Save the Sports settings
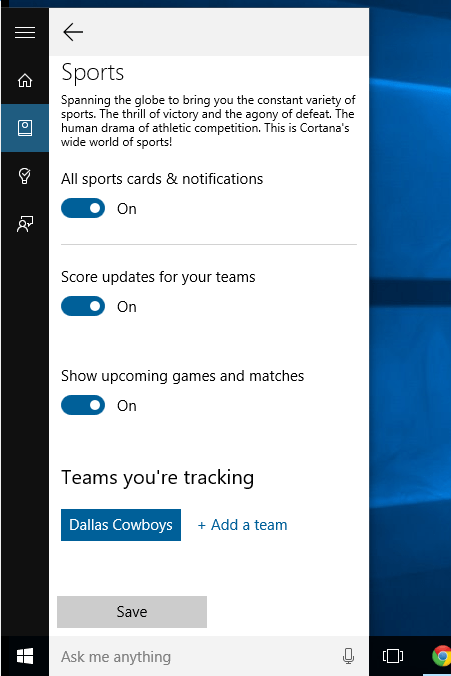This screenshot has width=451, height=676. [132, 612]
